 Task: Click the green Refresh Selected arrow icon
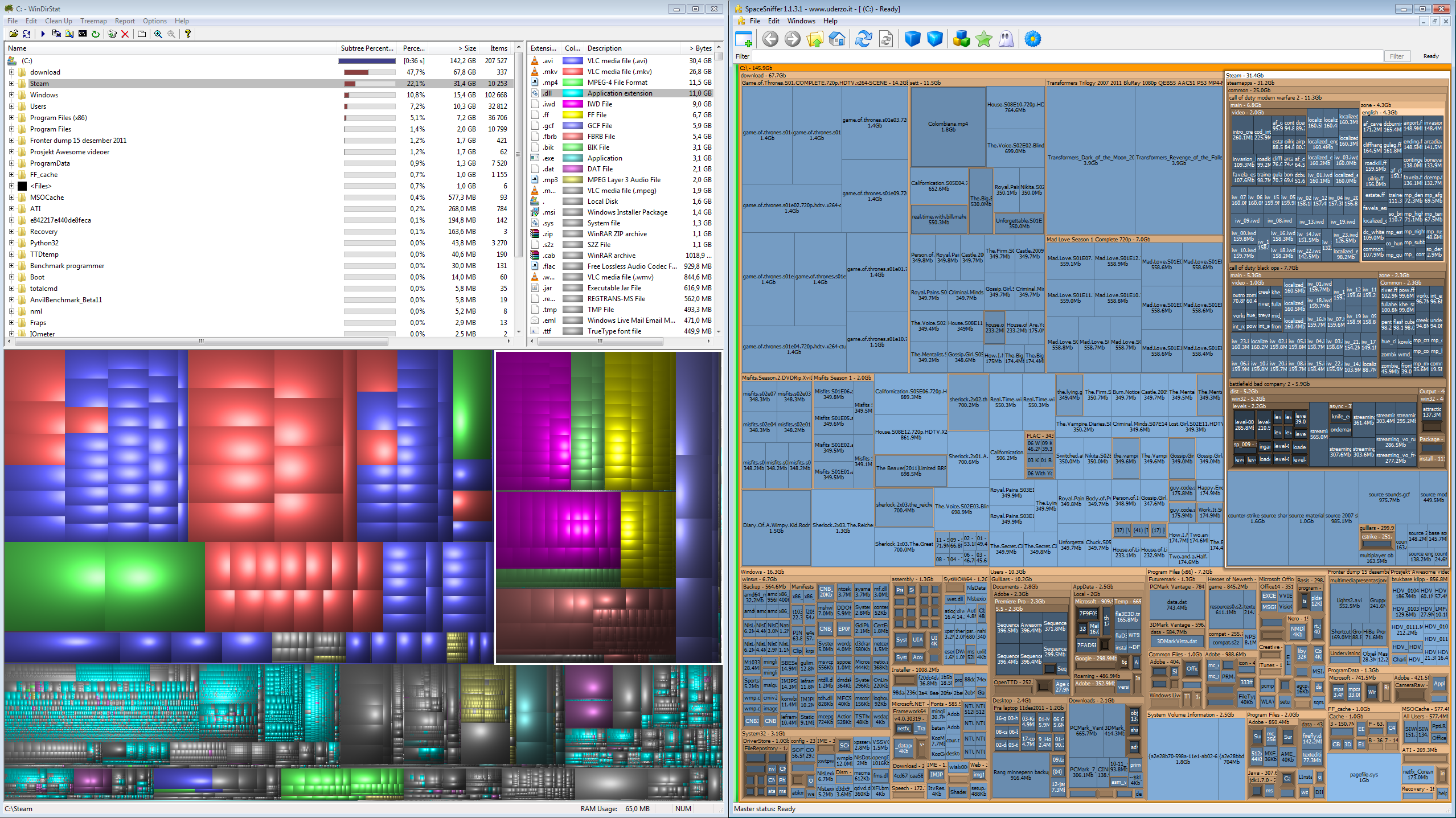[x=96, y=34]
